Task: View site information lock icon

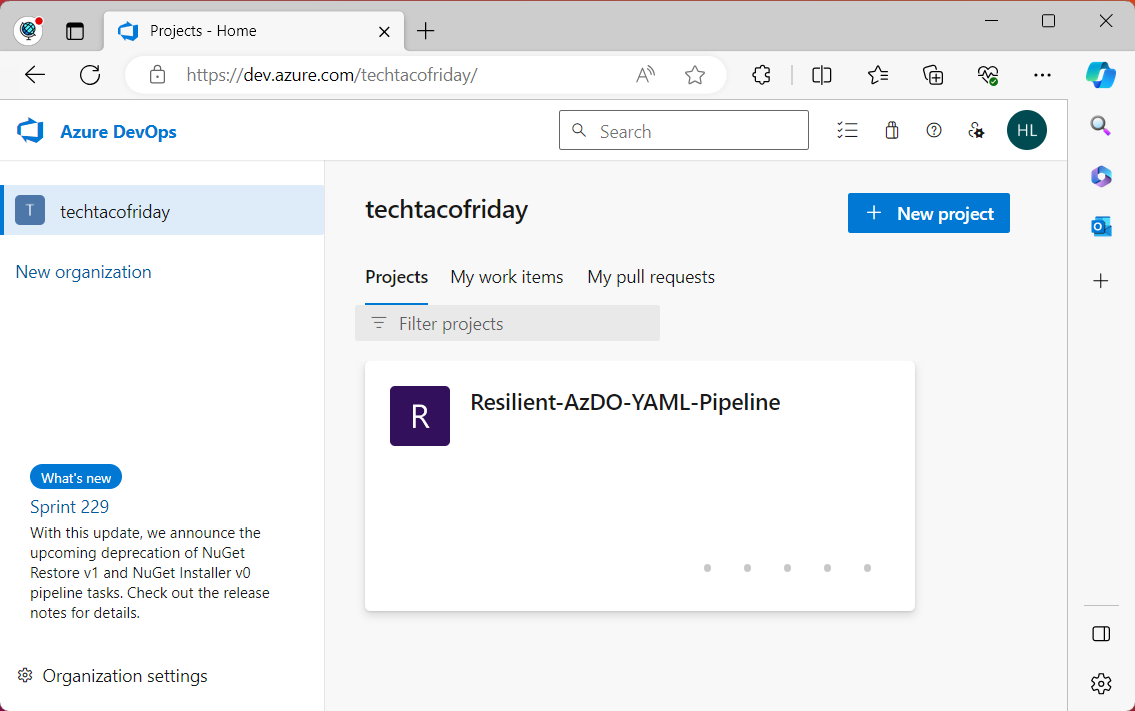Action: pyautogui.click(x=157, y=75)
